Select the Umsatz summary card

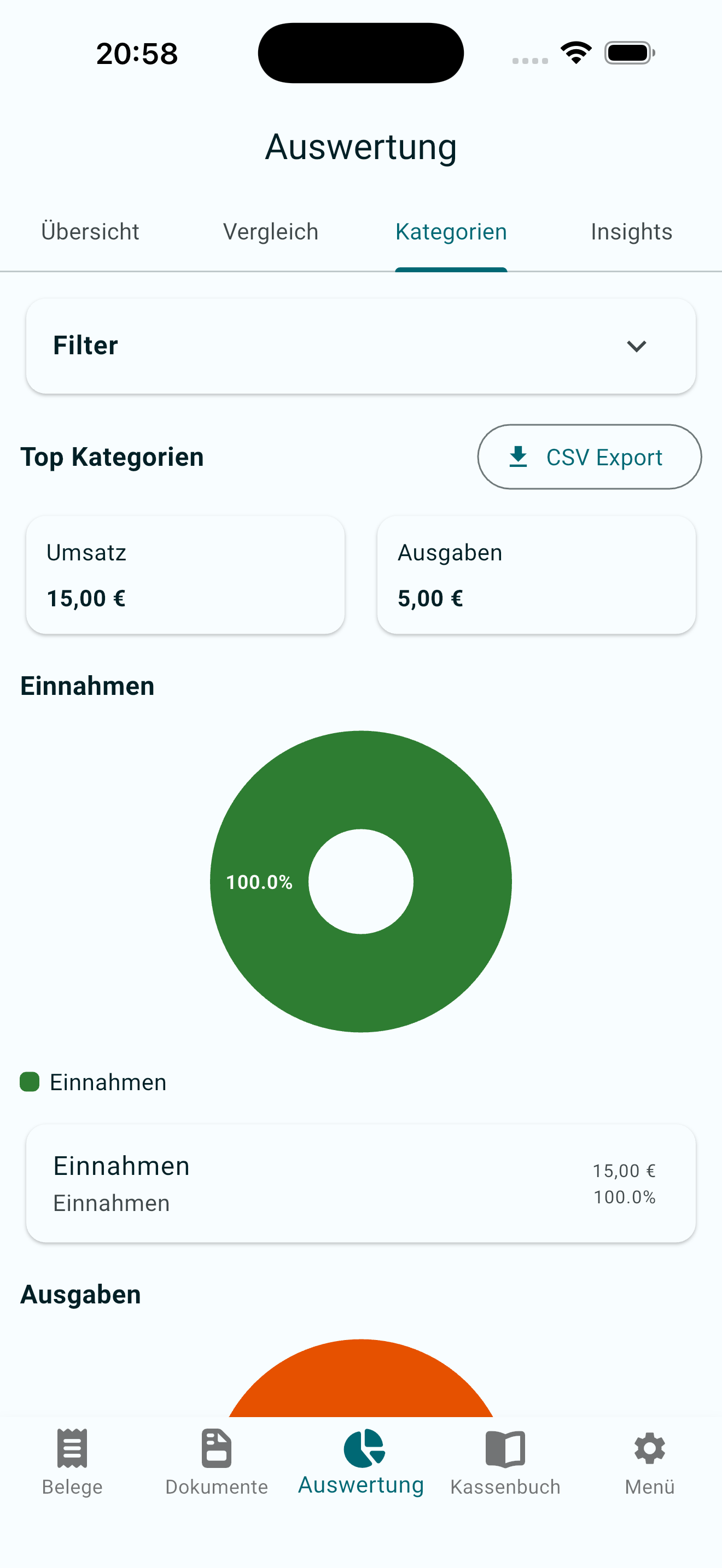point(184,574)
